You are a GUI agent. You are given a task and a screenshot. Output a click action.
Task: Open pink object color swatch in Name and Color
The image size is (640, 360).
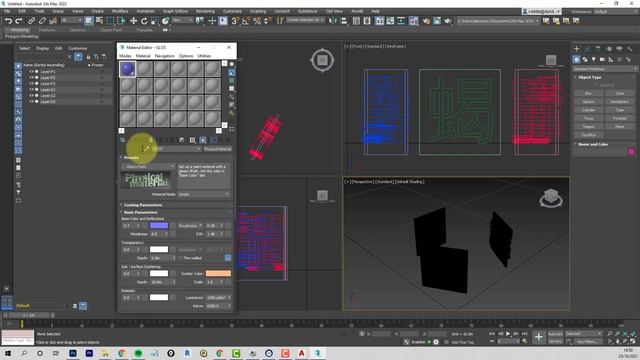tap(631, 152)
